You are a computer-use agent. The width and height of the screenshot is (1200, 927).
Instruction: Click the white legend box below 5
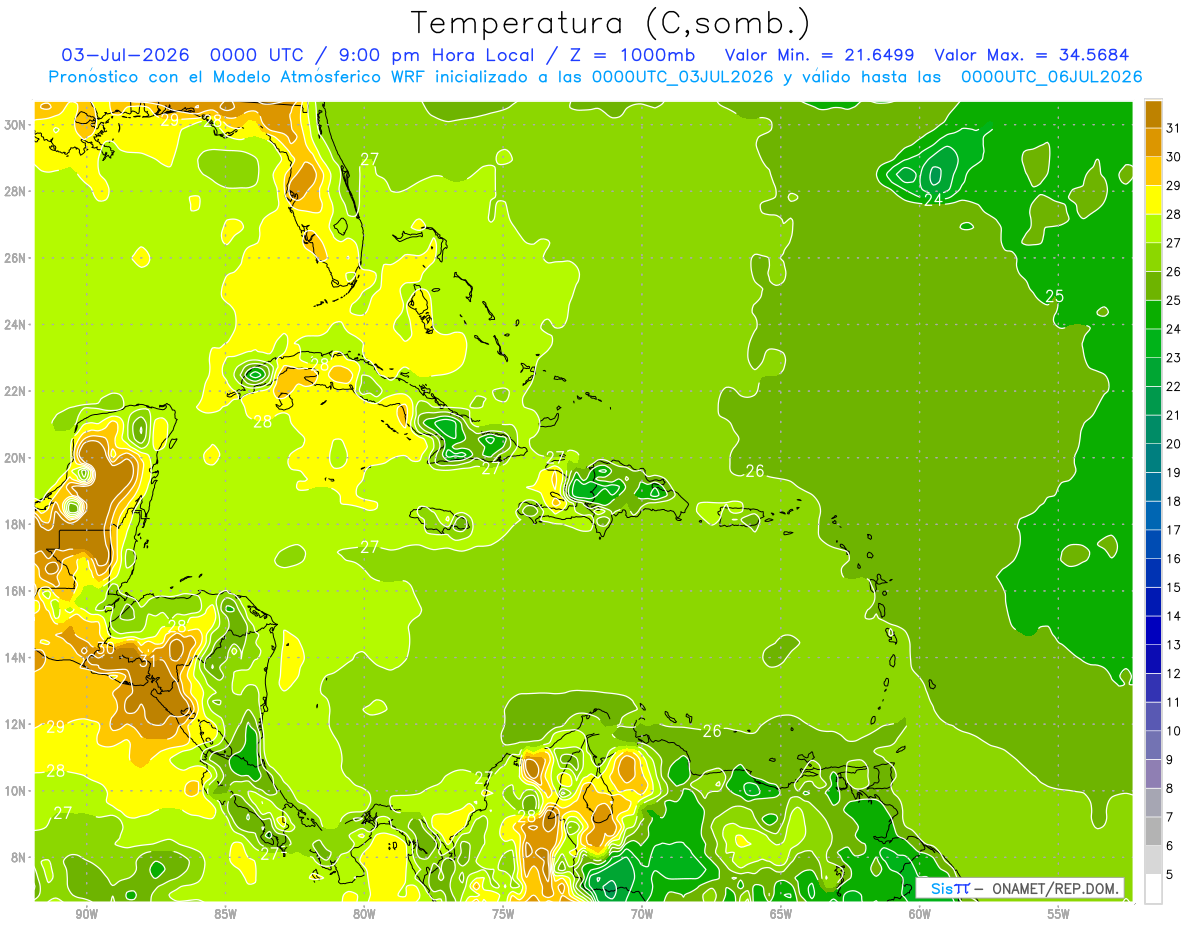point(1153,889)
